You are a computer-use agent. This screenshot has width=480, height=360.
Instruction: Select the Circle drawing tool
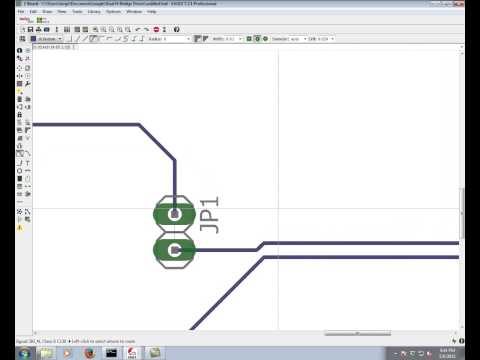[x=19, y=171]
